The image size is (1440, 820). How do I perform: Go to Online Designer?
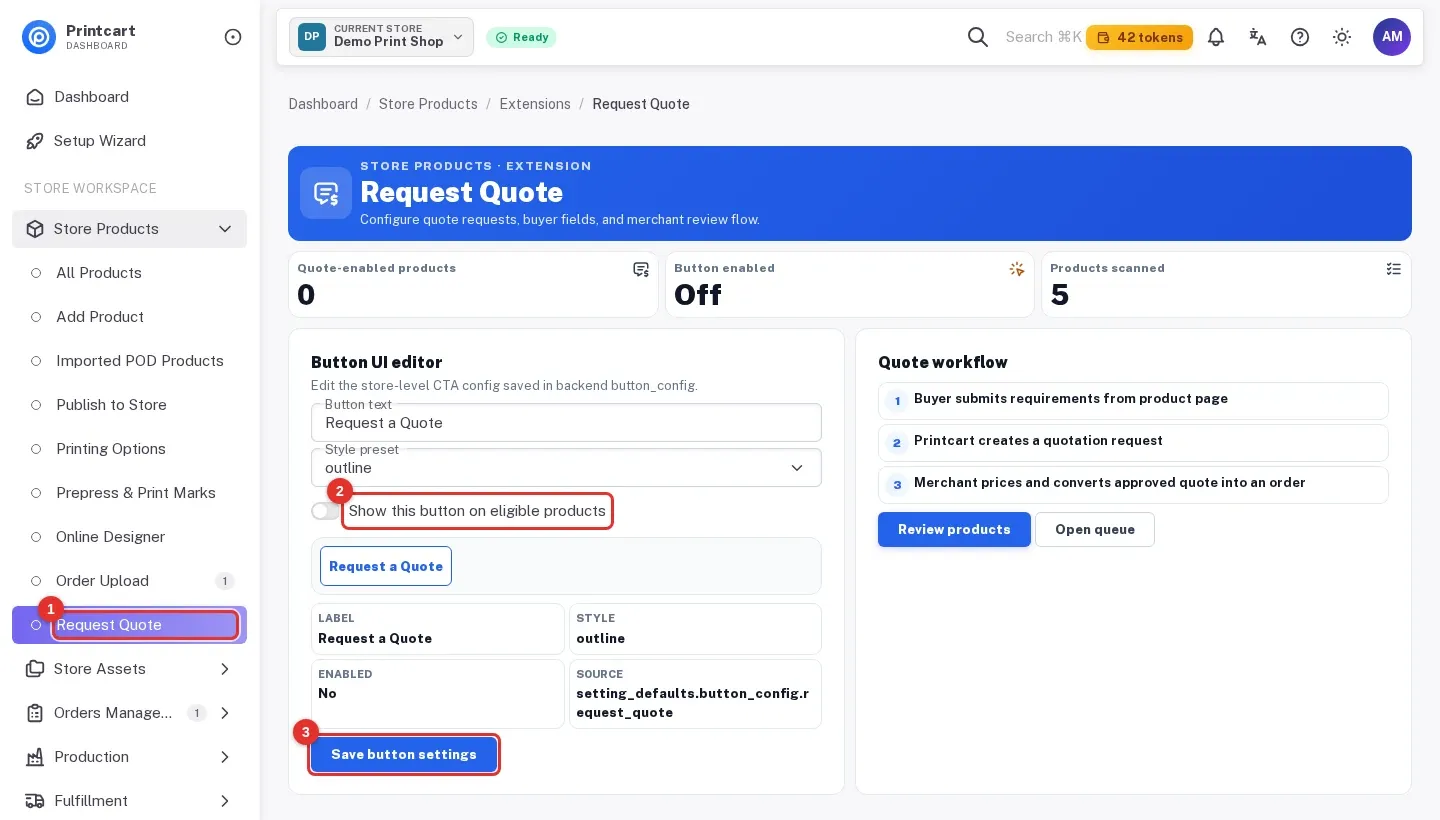[129, 537]
